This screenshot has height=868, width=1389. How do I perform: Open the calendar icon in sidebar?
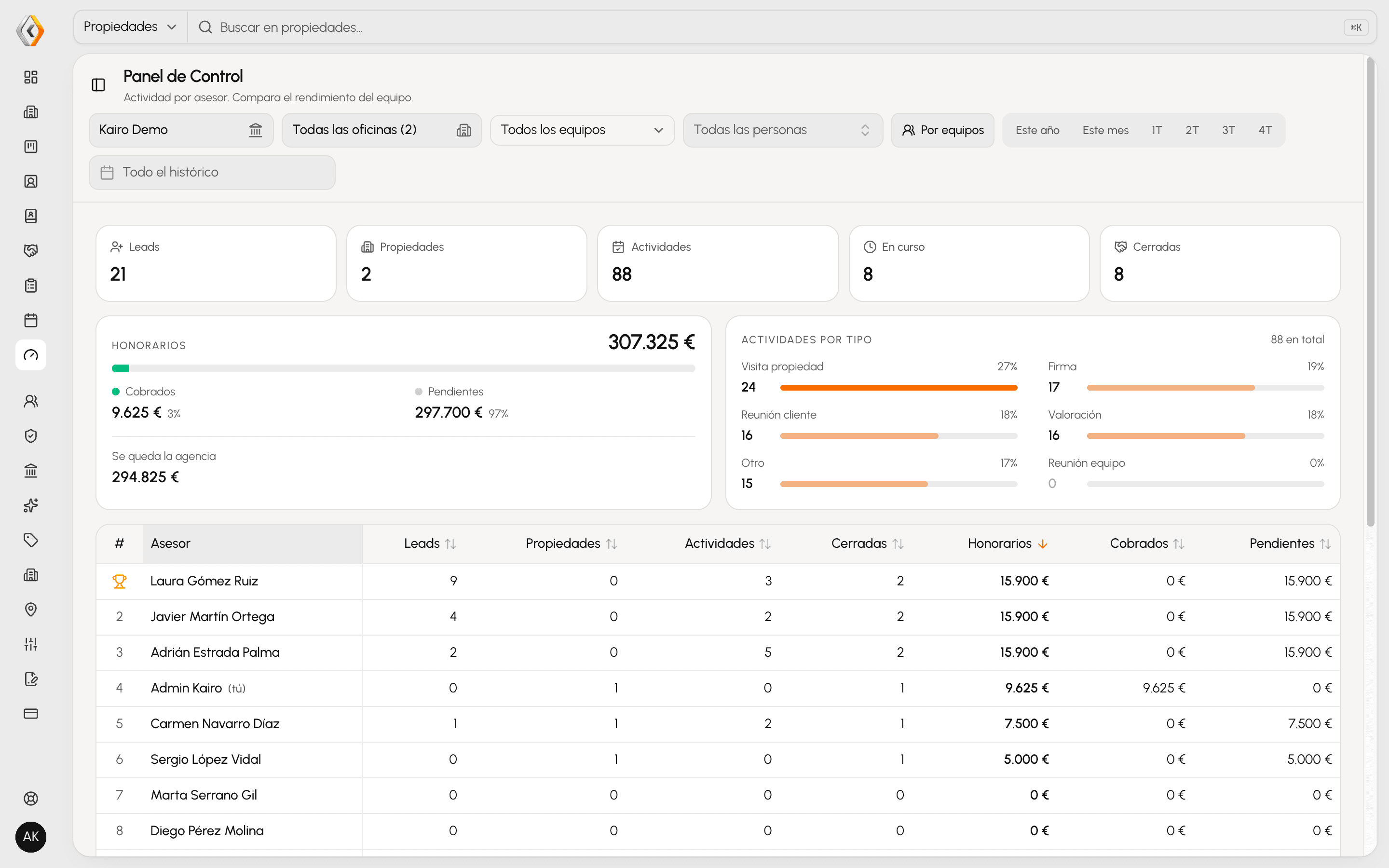pos(31,320)
